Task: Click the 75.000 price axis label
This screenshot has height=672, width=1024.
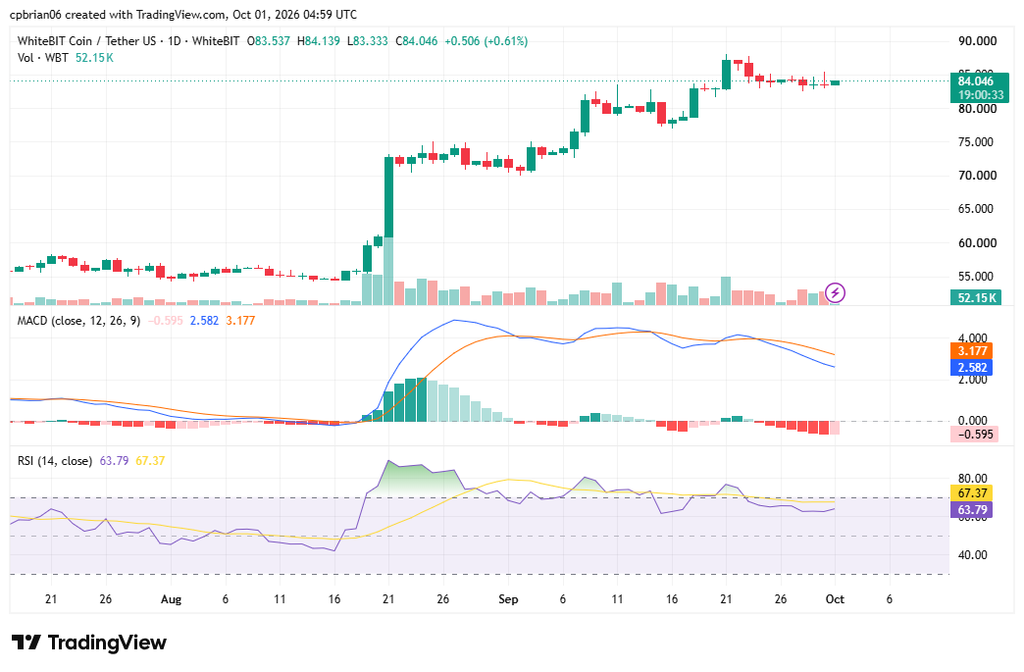Action: point(977,142)
